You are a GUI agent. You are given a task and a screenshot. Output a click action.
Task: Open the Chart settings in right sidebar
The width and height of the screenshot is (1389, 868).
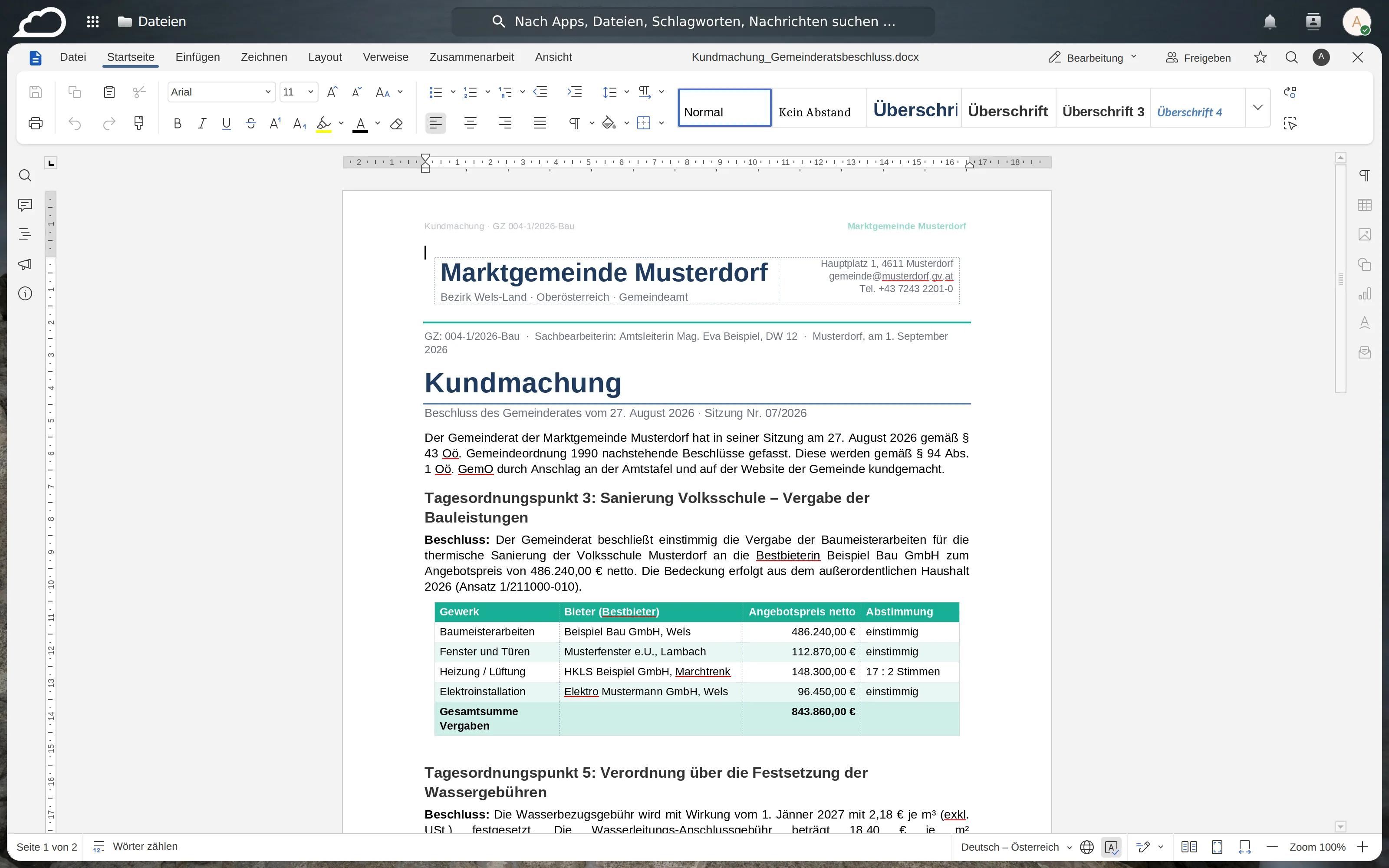click(x=1364, y=293)
